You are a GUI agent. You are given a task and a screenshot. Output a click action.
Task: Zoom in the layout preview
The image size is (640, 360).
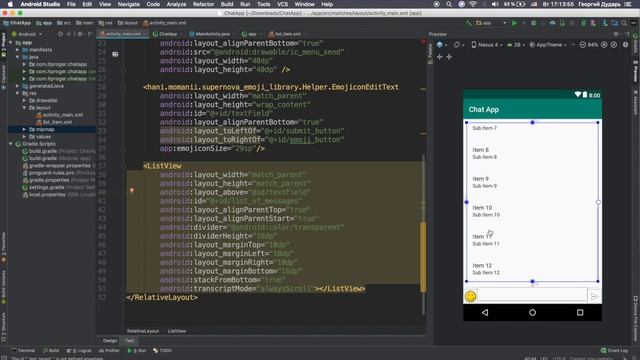click(604, 45)
